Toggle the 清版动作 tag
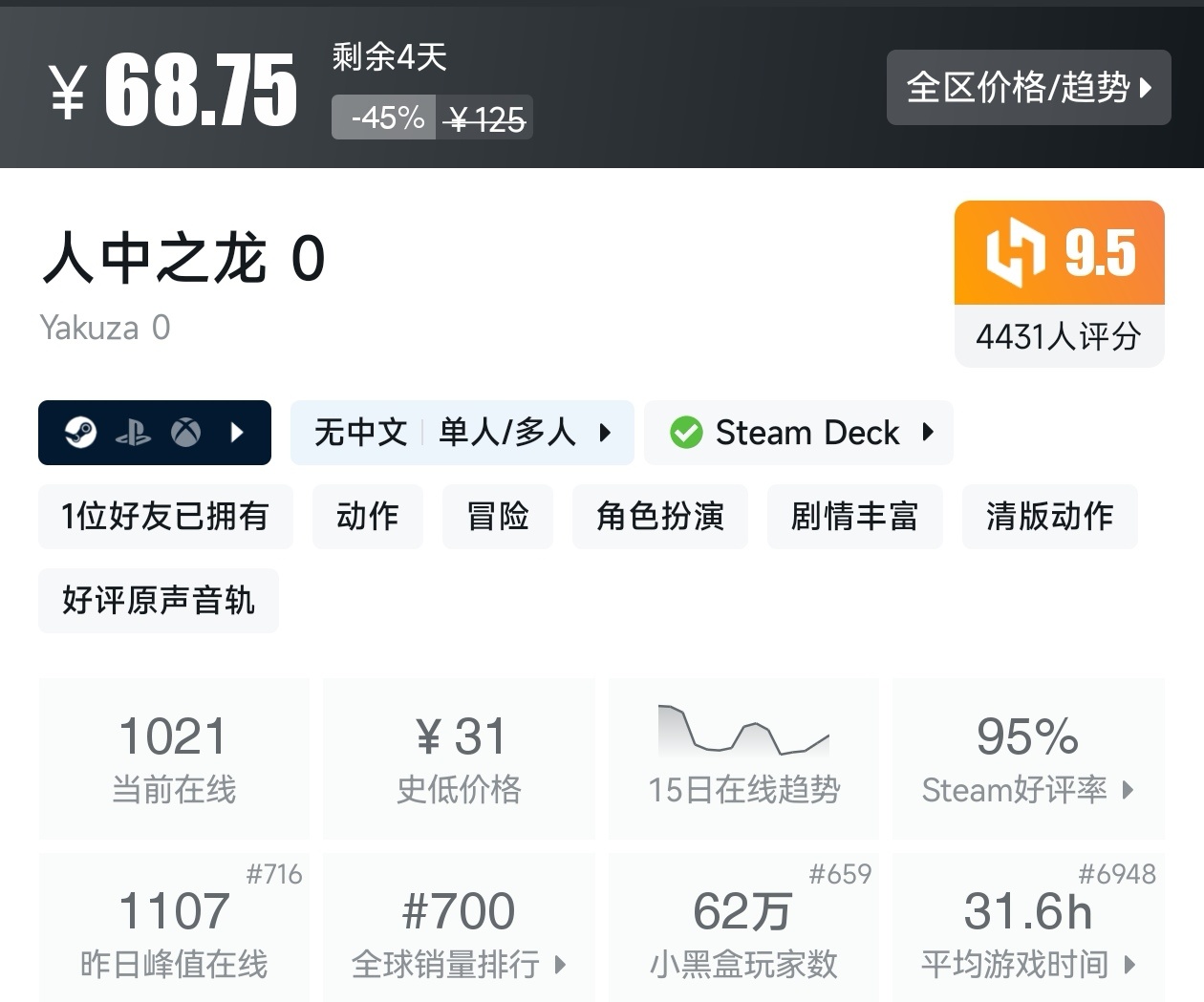This screenshot has width=1204, height=1002. tap(1049, 517)
